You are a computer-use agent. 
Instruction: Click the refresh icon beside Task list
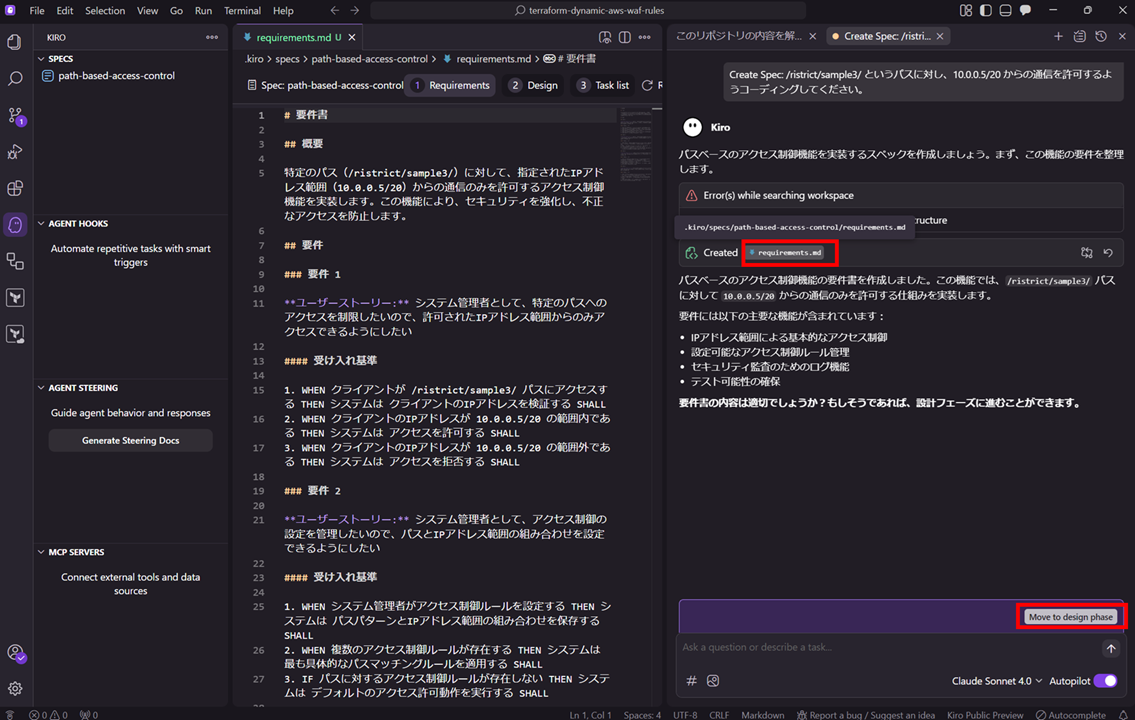coord(648,85)
